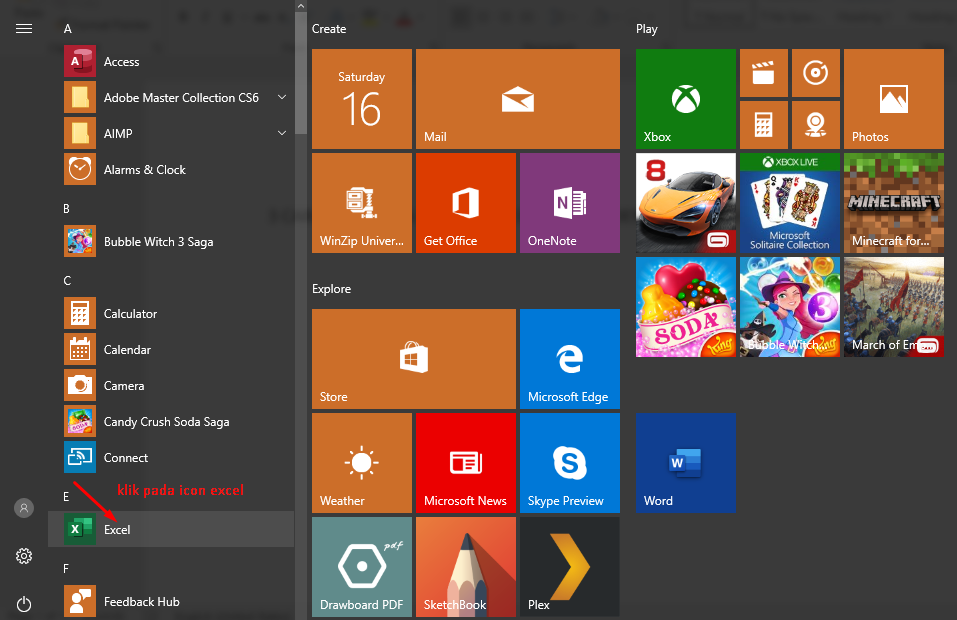Open the Microsoft Edge tile

[568, 359]
